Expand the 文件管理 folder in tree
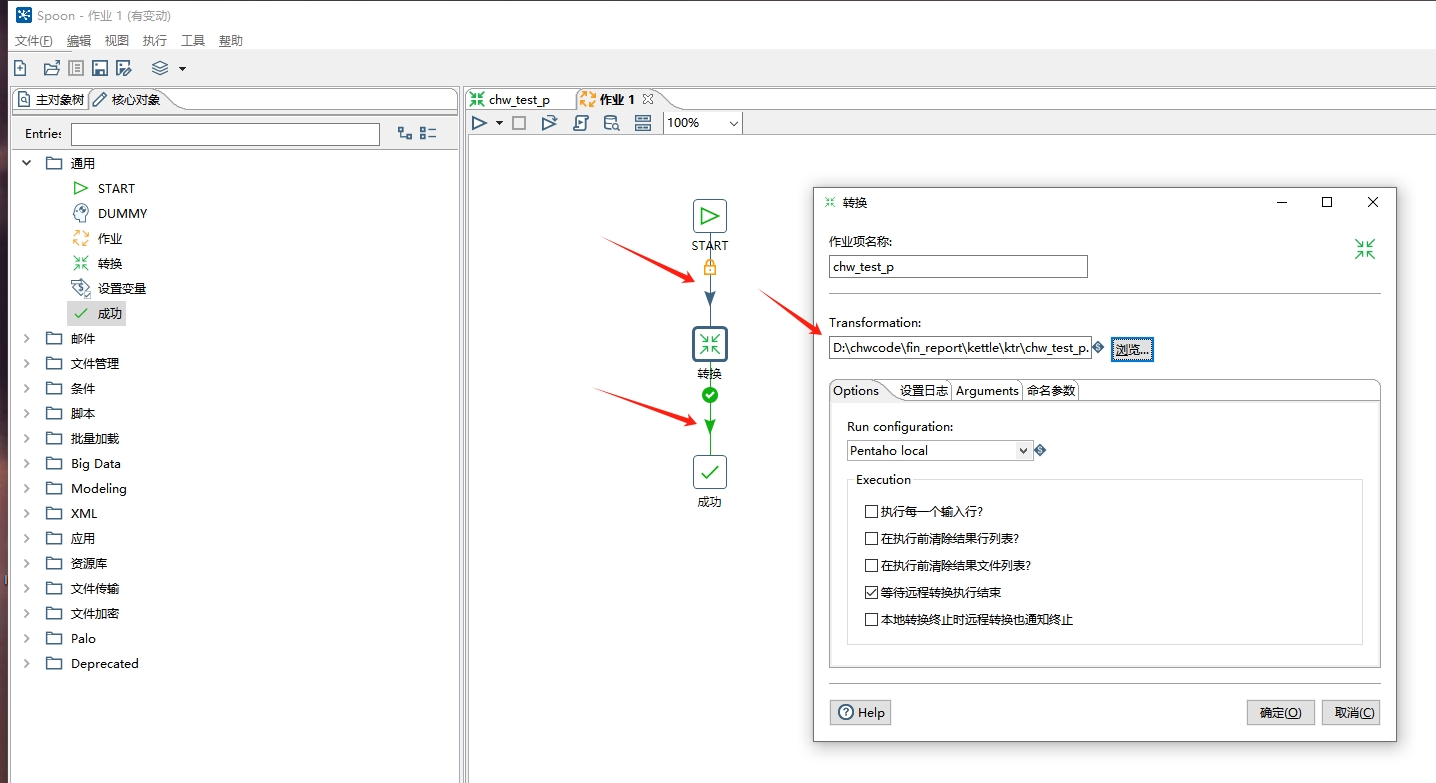 click(27, 364)
